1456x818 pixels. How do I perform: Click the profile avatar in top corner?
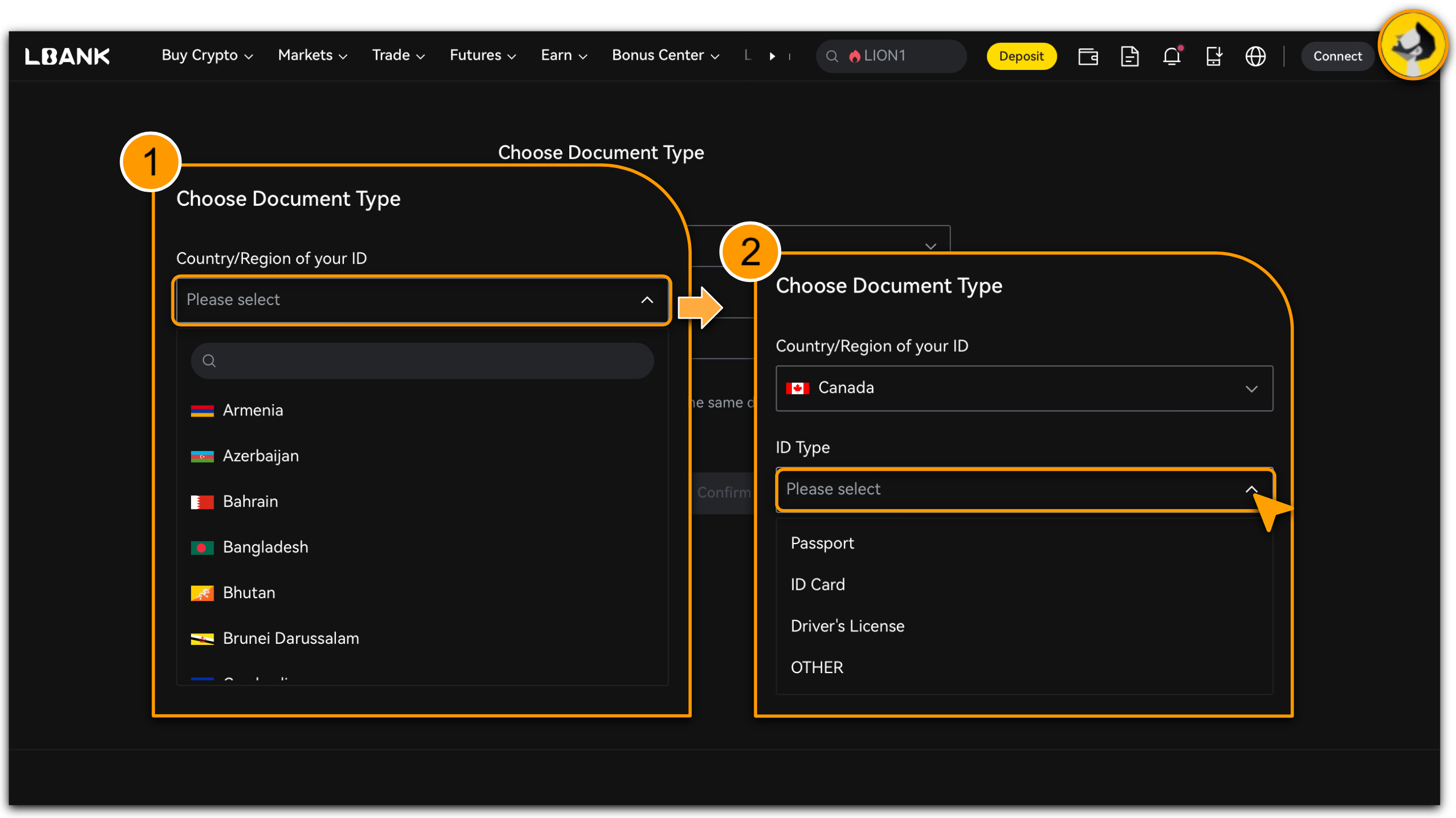[1411, 45]
